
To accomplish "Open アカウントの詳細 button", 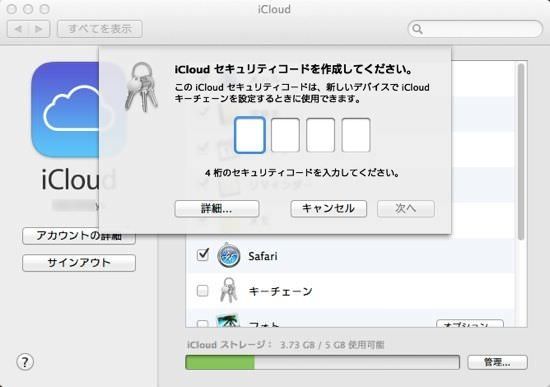I will [x=79, y=236].
